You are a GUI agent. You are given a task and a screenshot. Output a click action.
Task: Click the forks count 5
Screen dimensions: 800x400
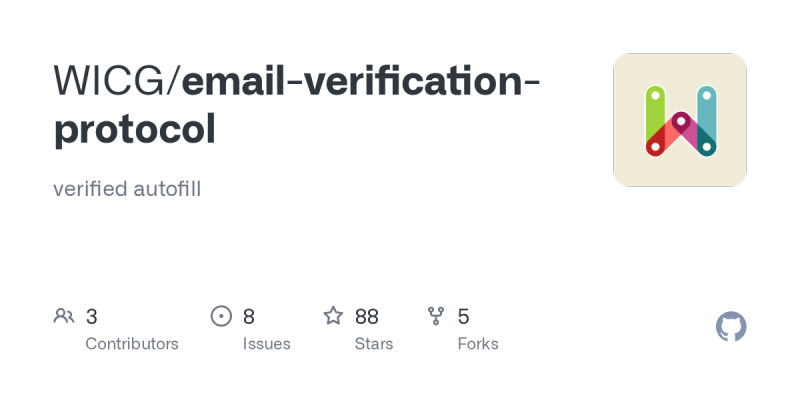464,317
